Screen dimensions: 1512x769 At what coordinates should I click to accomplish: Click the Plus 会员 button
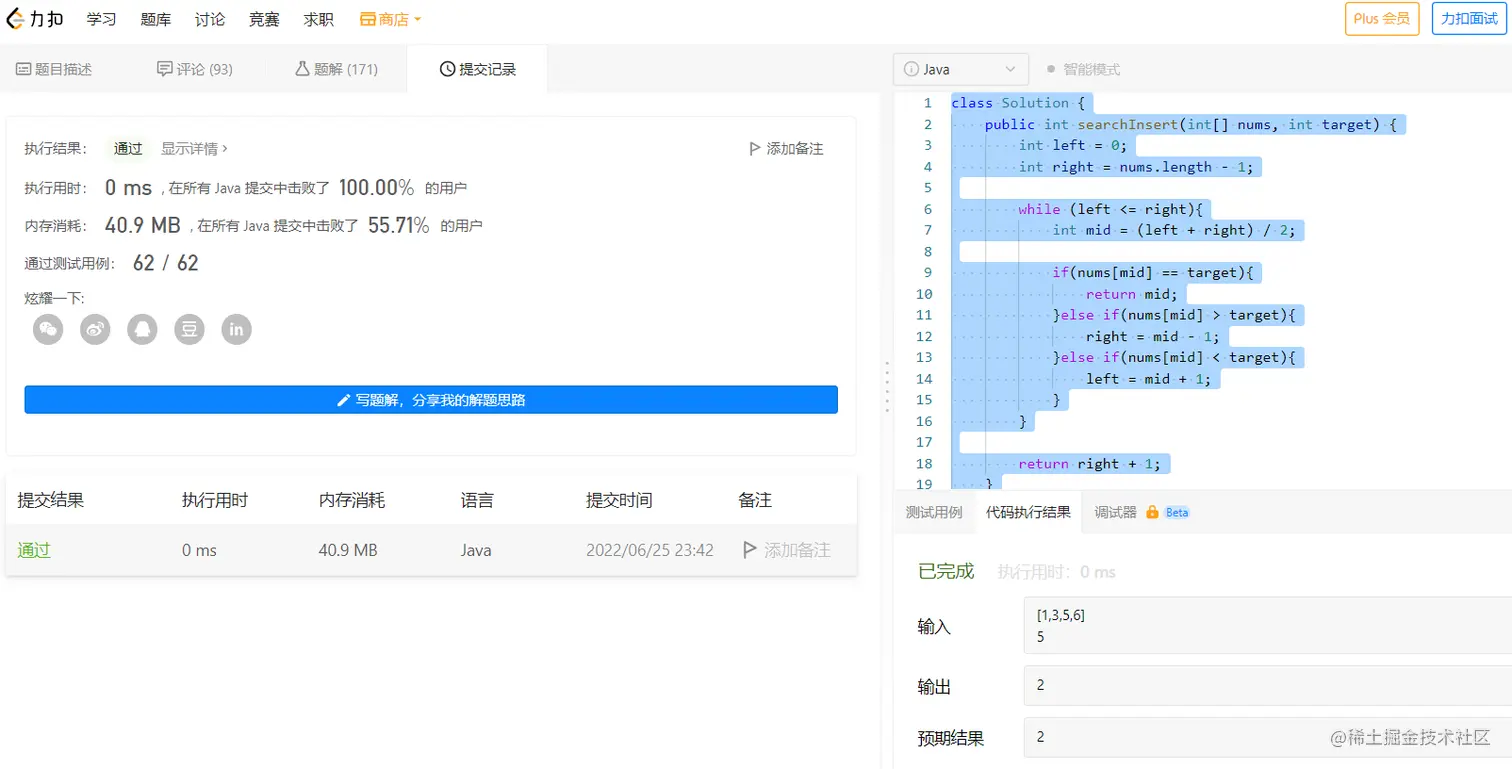tap(1382, 19)
